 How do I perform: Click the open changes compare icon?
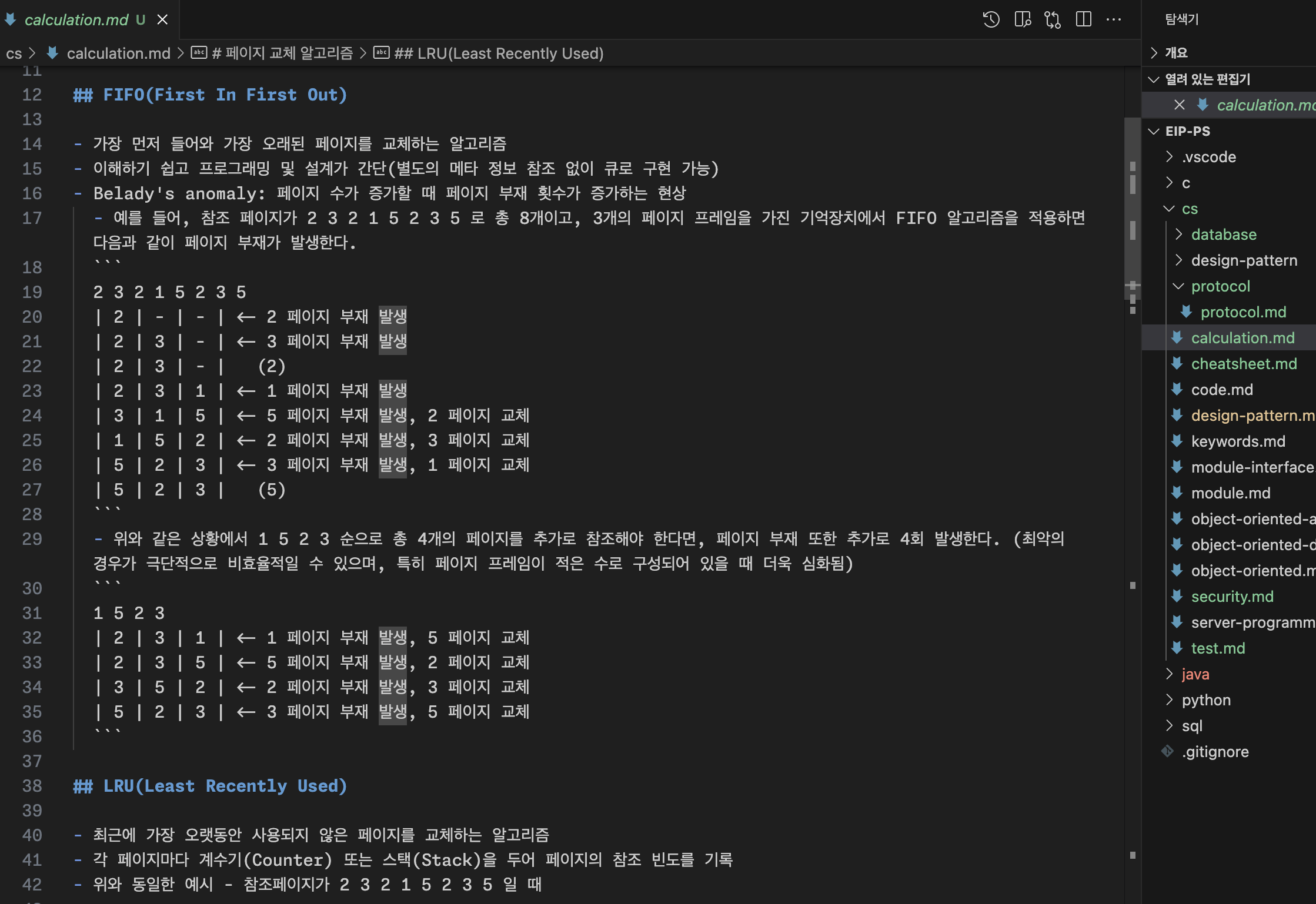point(1053,19)
